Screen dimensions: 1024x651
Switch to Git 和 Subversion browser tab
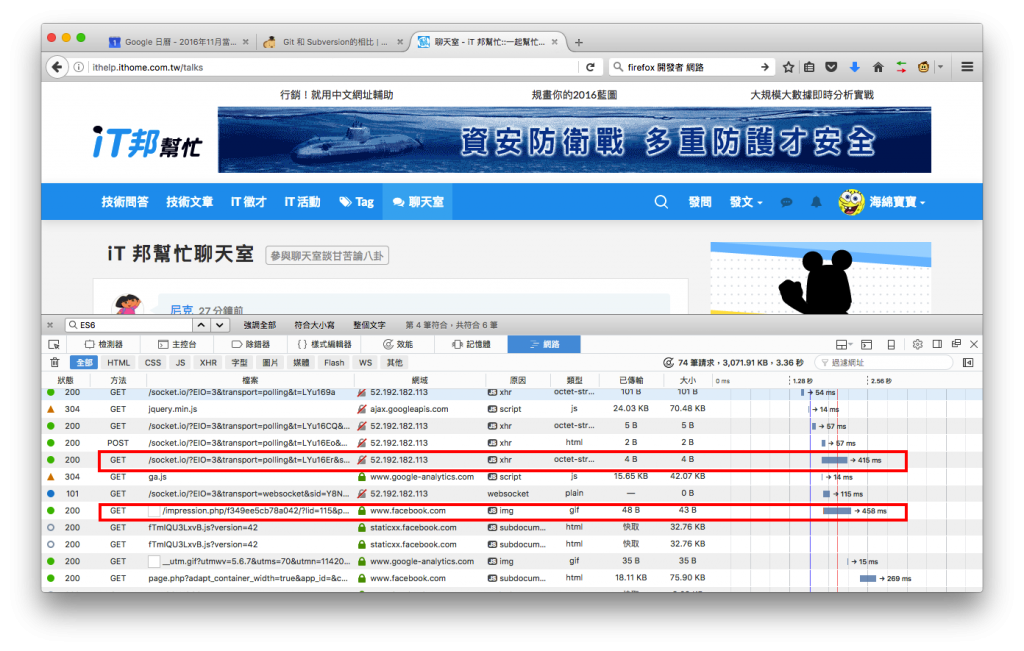click(x=333, y=42)
